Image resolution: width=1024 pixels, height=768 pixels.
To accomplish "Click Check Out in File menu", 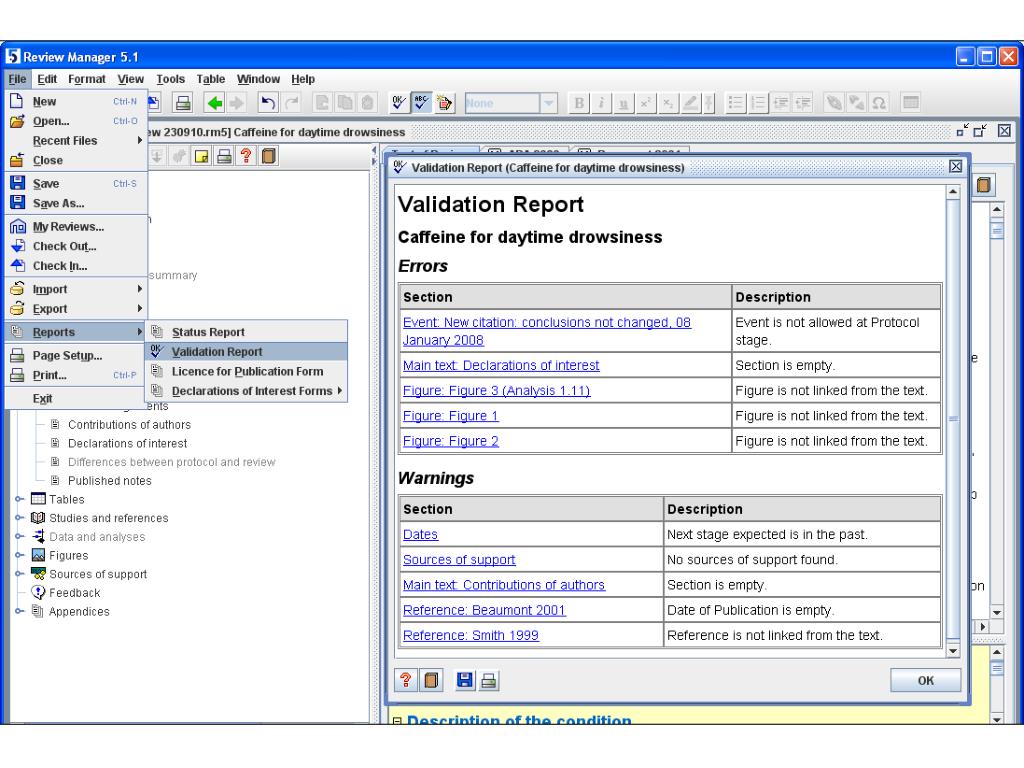I will tap(76, 246).
